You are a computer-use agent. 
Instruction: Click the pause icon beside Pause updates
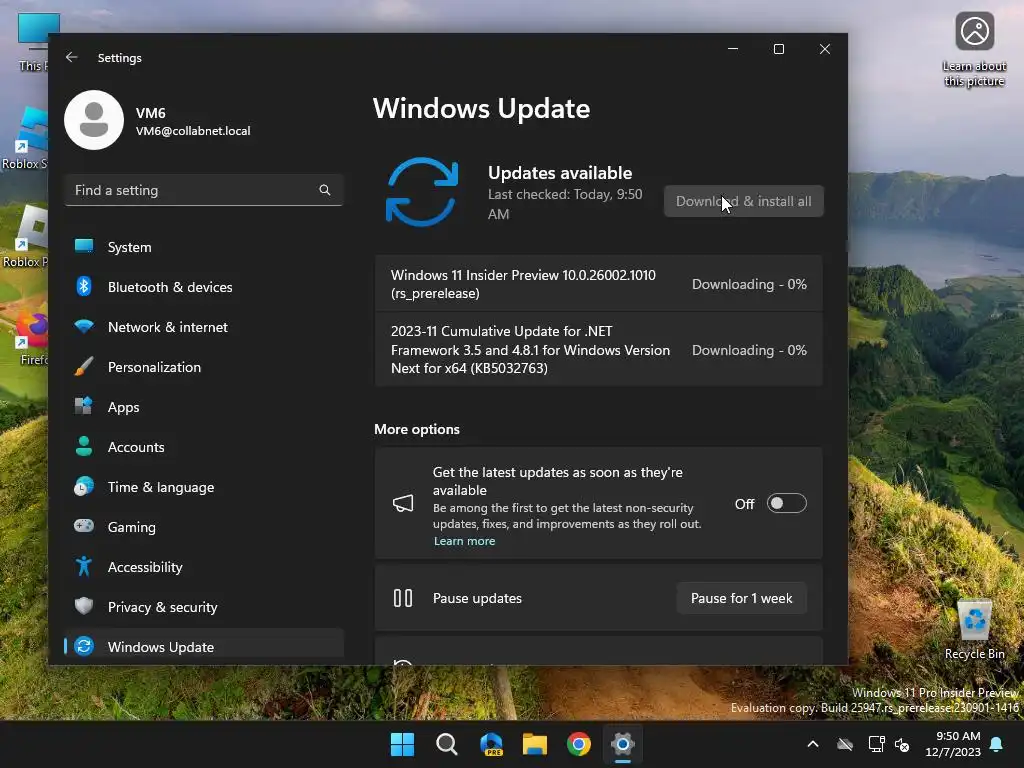(403, 598)
